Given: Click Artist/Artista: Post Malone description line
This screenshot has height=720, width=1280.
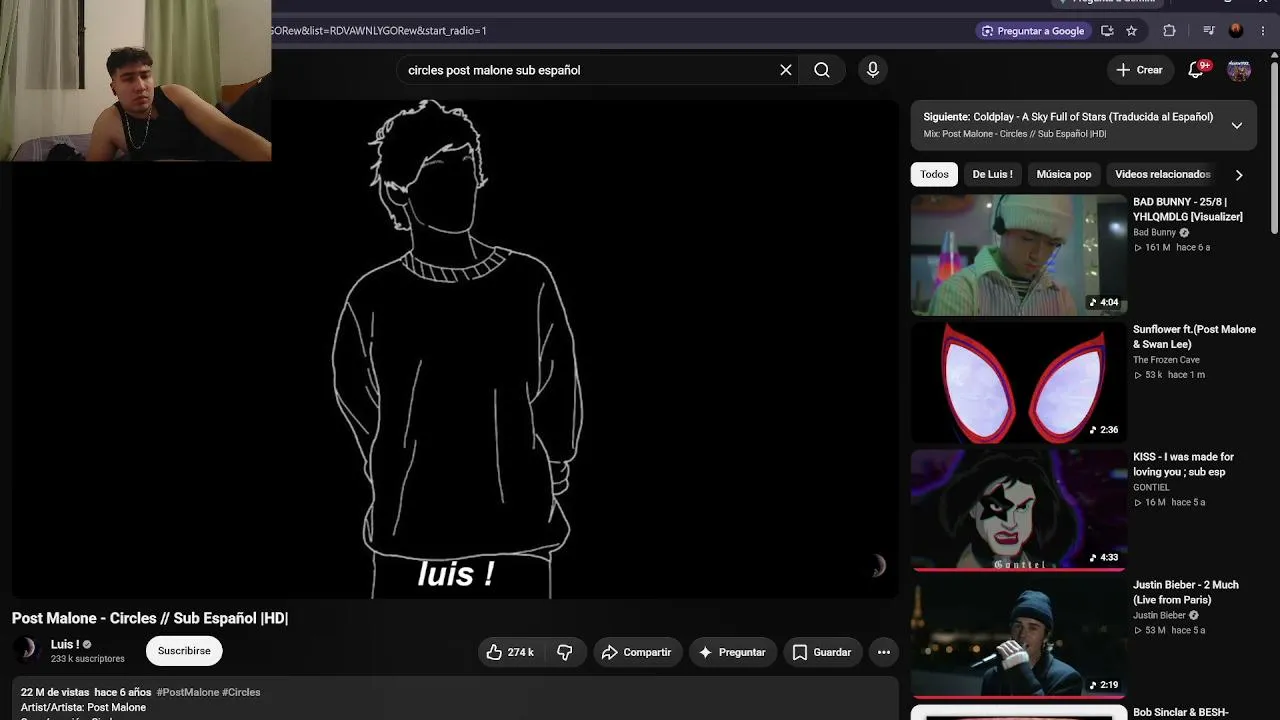Looking at the screenshot, I should 83,707.
